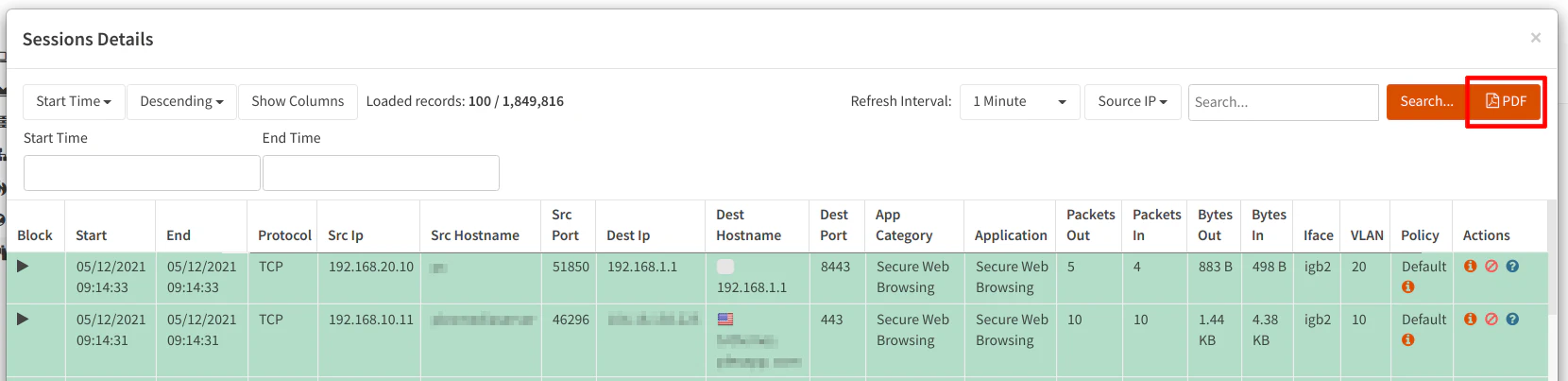The height and width of the screenshot is (381, 1568).
Task: Click the US flag icon in Dest Hostname
Action: pyautogui.click(x=725, y=320)
